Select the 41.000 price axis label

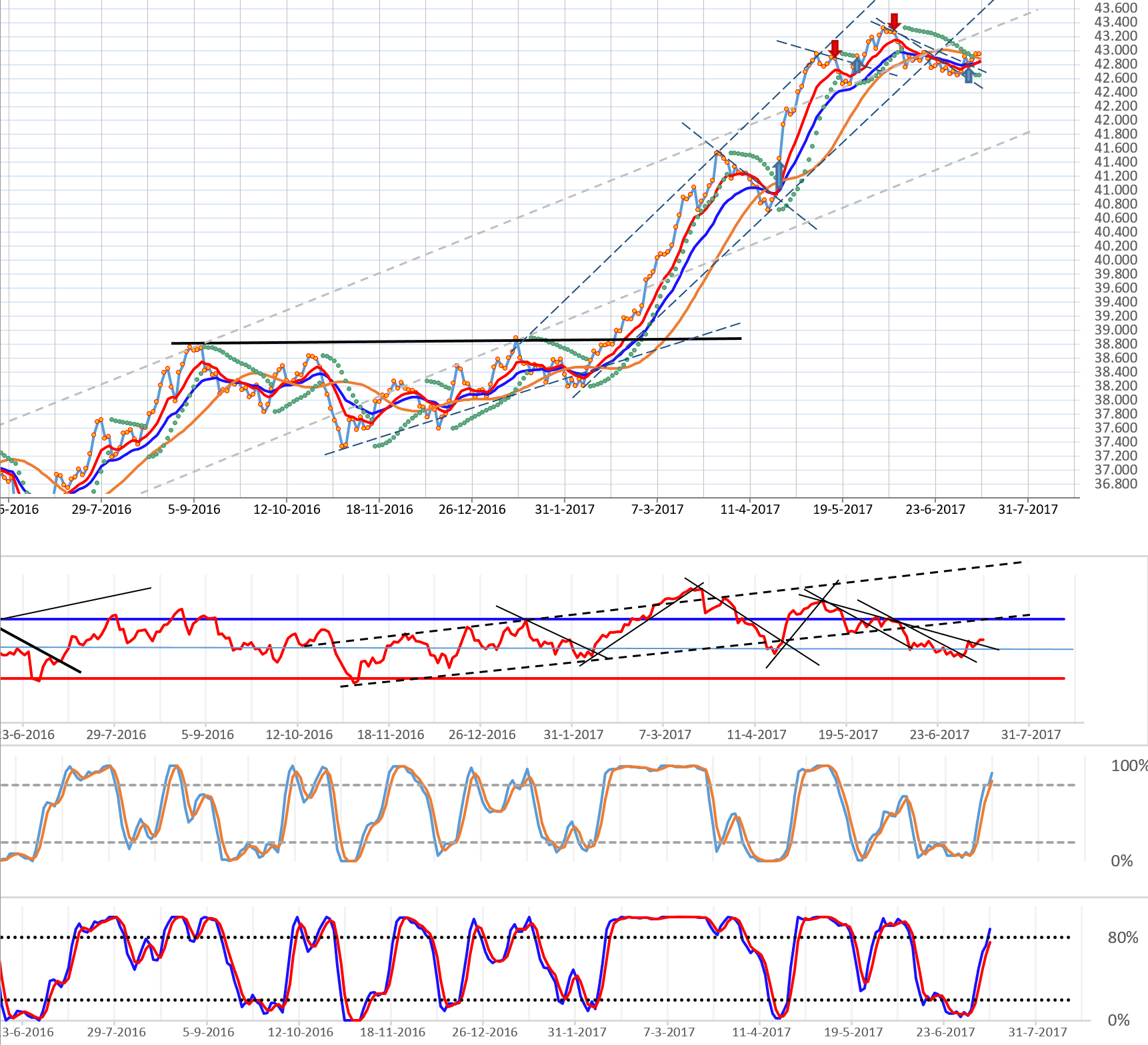(x=1116, y=190)
